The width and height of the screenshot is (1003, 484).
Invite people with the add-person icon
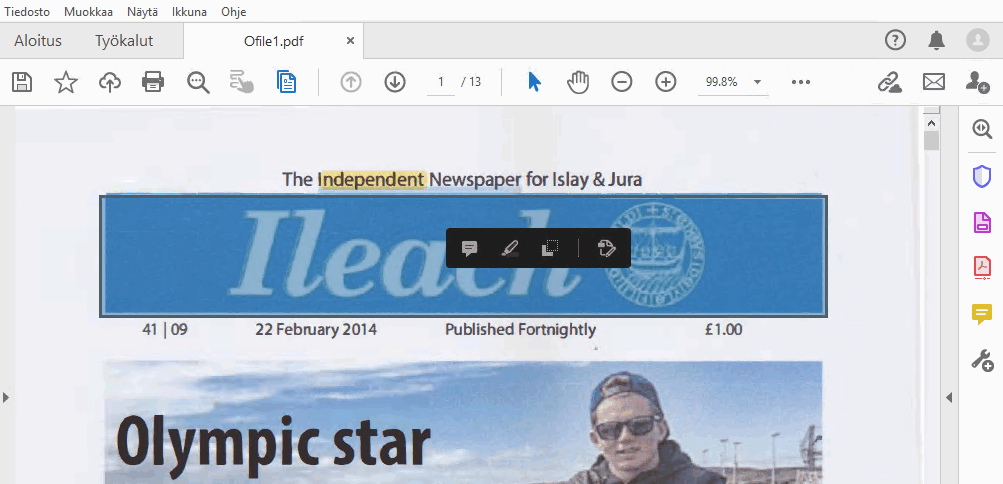click(x=977, y=82)
